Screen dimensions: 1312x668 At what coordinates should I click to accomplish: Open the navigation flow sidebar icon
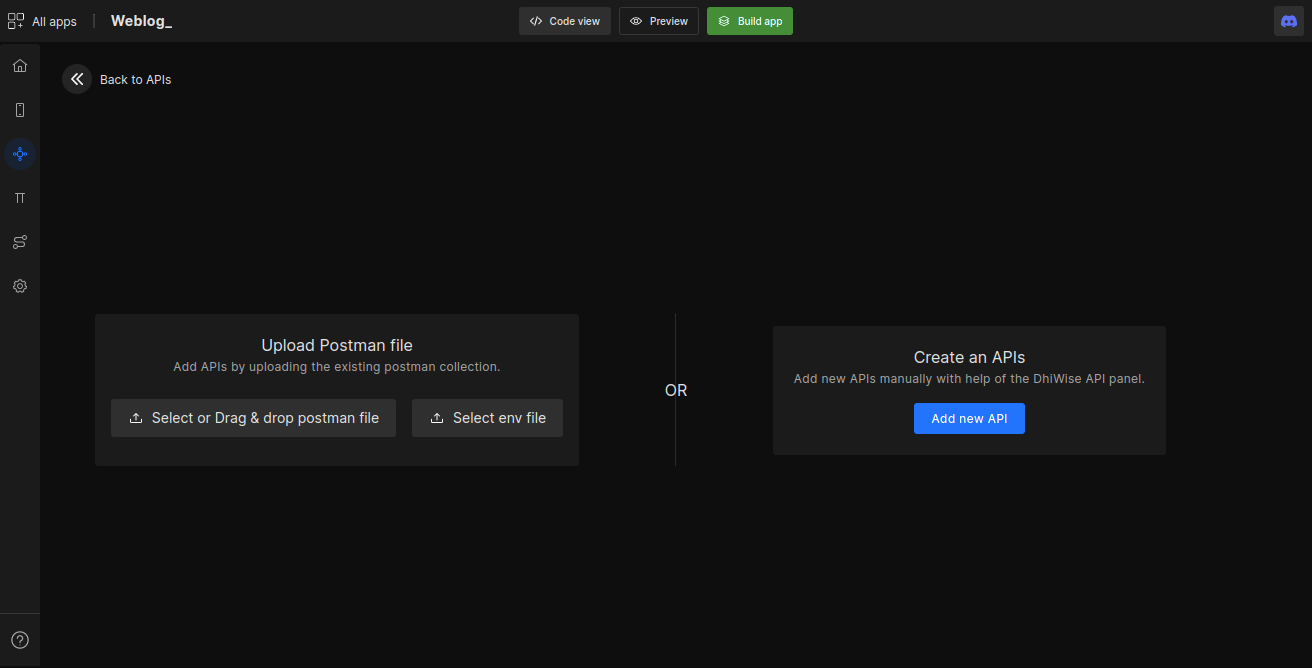[20, 242]
